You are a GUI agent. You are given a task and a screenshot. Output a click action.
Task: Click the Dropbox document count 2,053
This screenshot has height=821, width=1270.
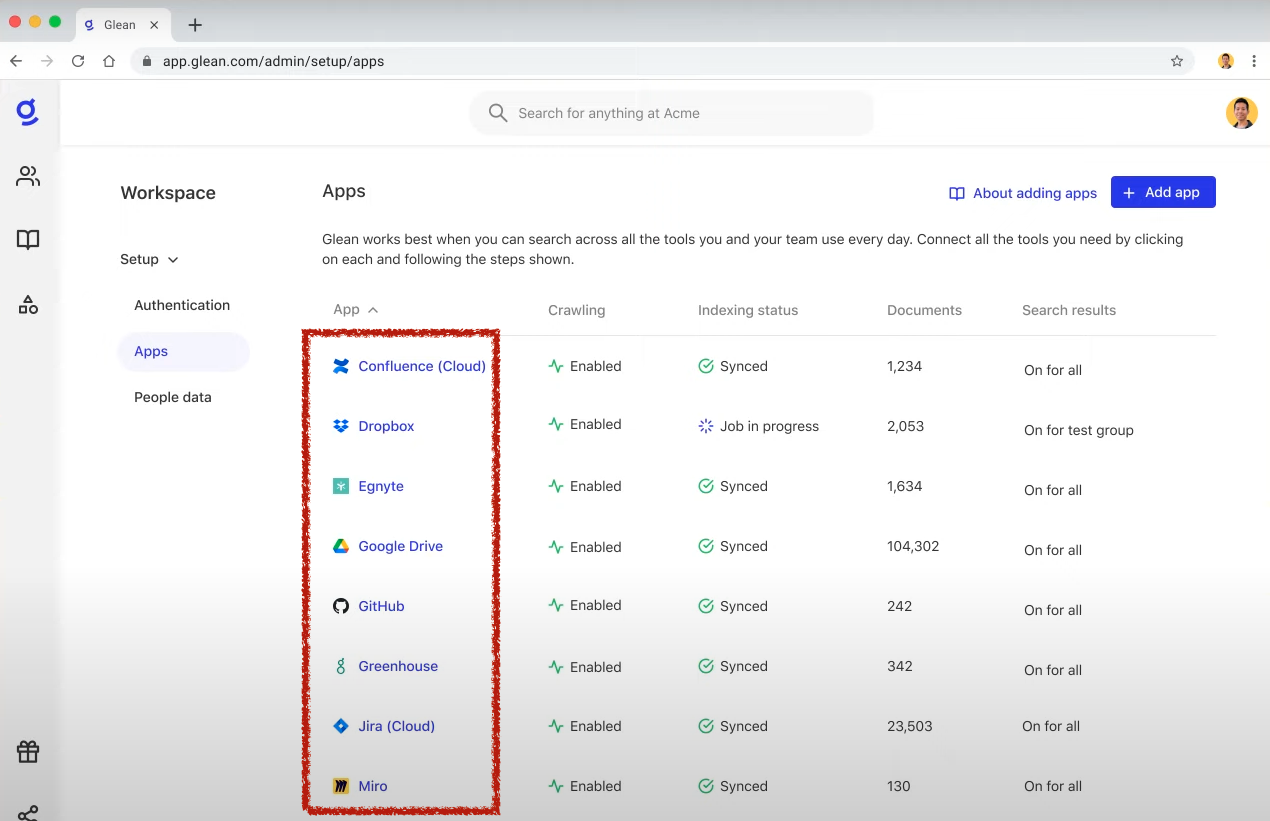pyautogui.click(x=906, y=426)
